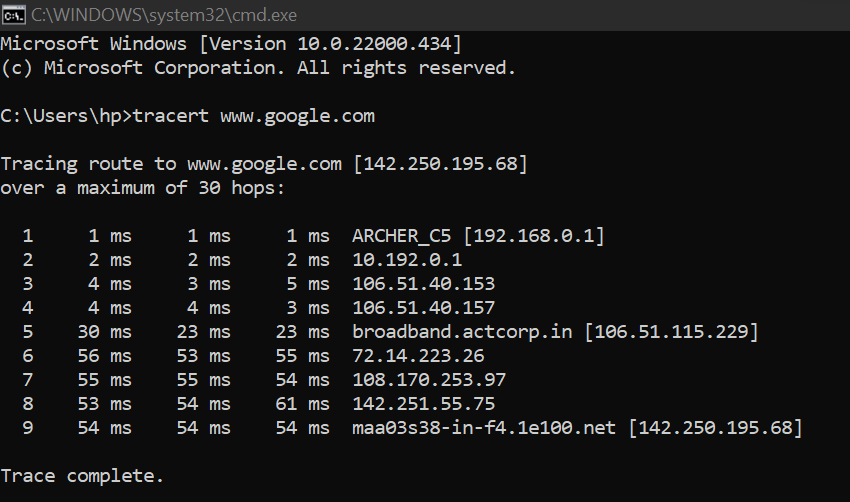Image resolution: width=850 pixels, height=502 pixels.
Task: Click the cmd.exe icon in title bar
Action: click(14, 15)
